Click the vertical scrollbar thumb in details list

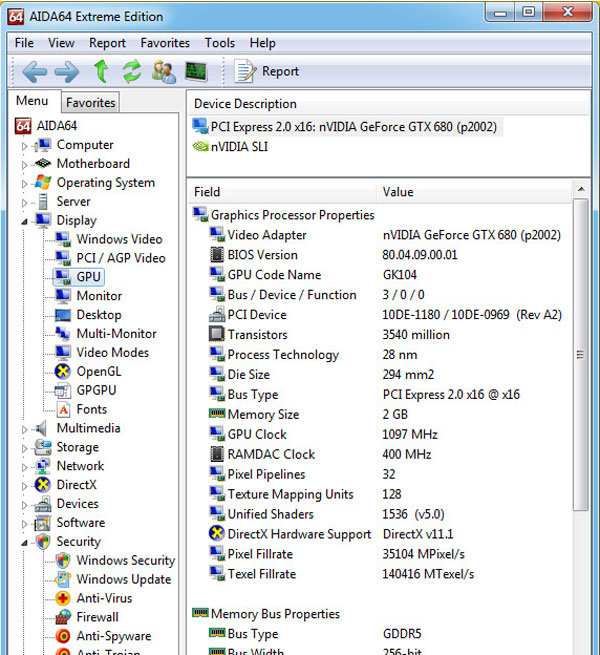tap(580, 354)
